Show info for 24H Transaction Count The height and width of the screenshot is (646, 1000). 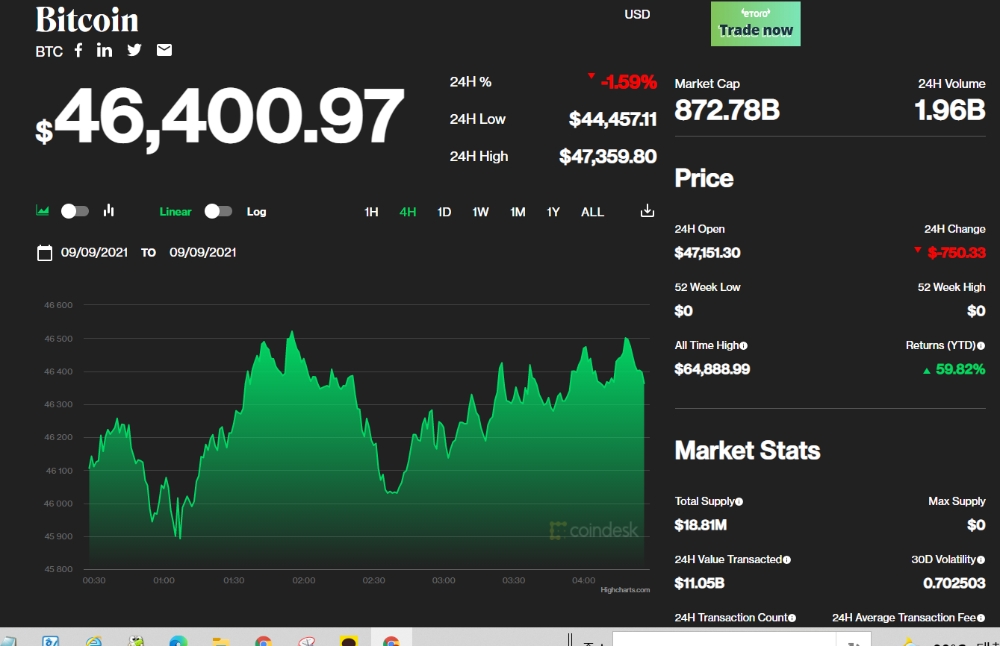(x=792, y=618)
